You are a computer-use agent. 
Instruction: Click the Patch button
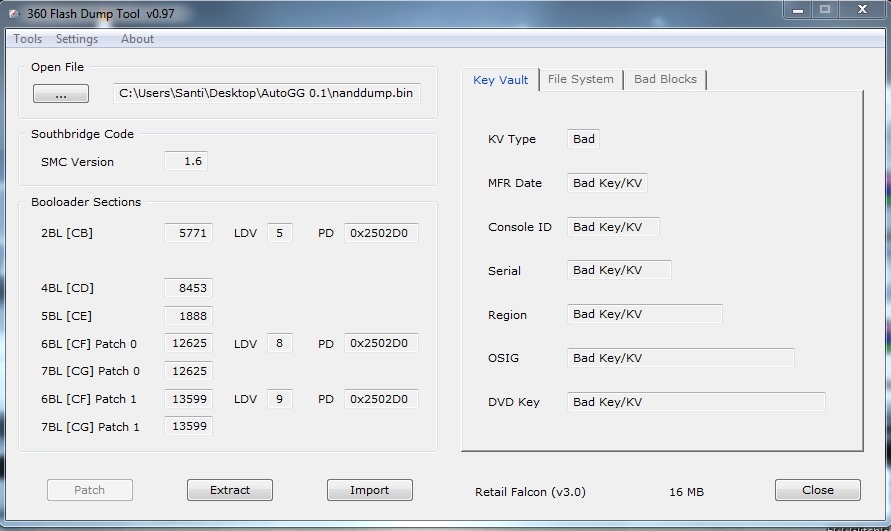tap(90, 490)
